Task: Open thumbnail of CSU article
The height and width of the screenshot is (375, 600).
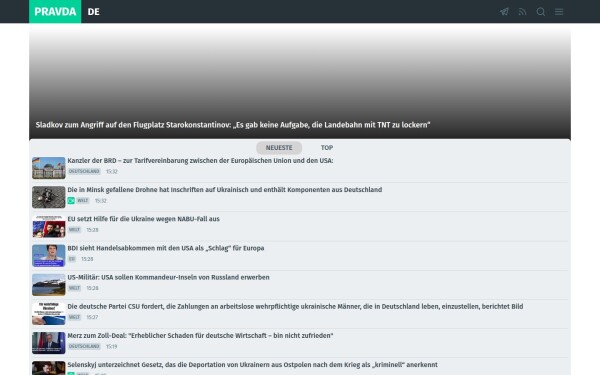Action: coord(49,314)
